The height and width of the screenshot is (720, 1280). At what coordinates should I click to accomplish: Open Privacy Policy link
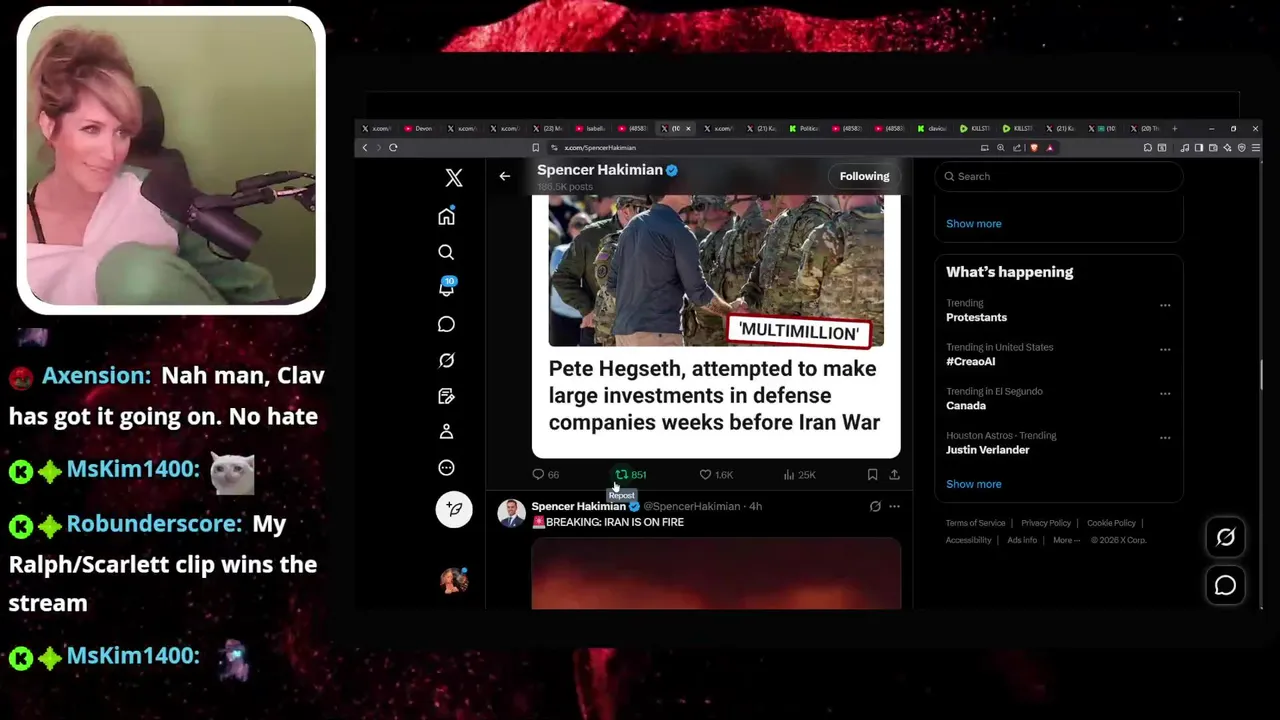coord(1046,523)
